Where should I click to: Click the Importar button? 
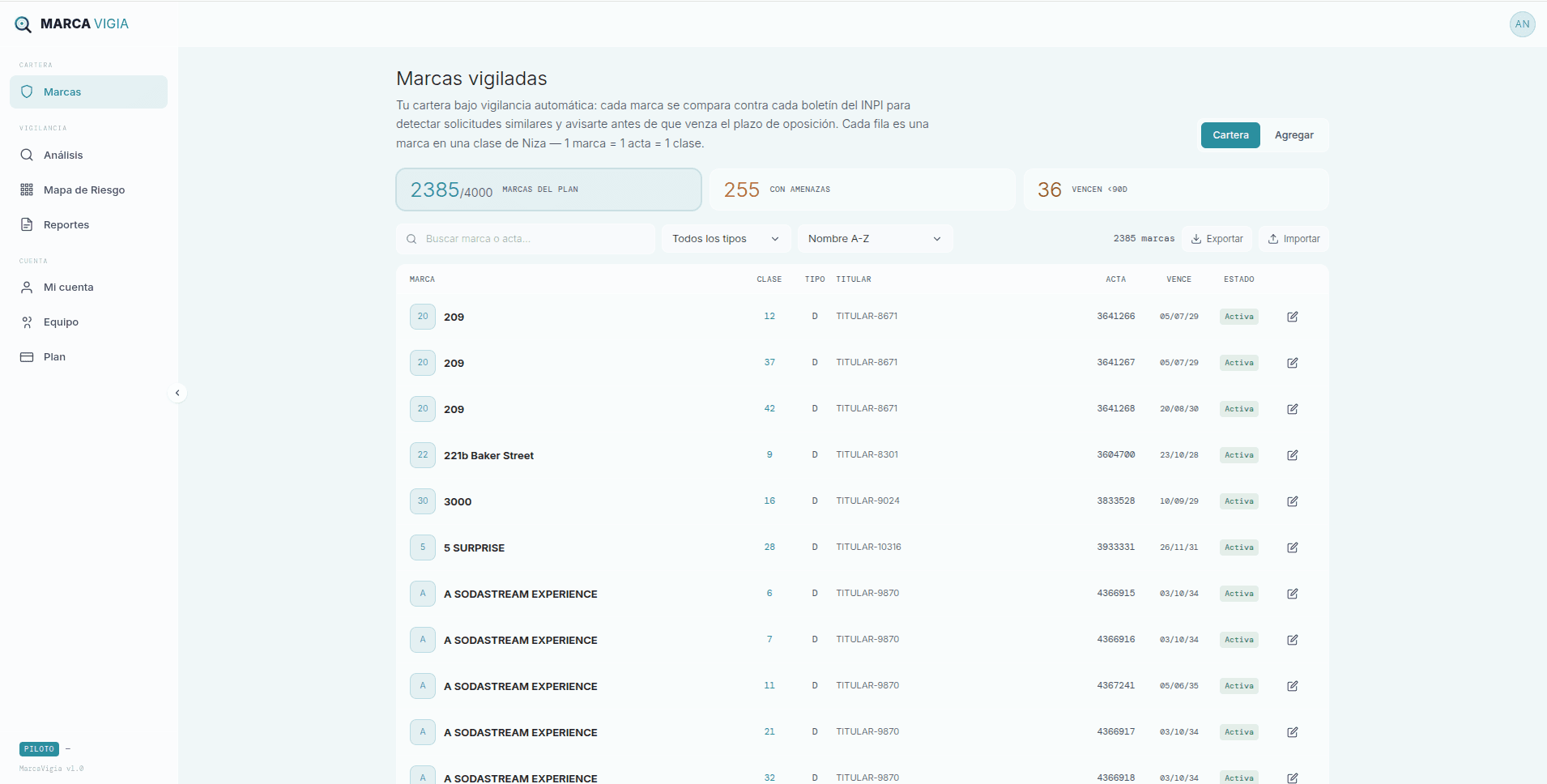click(1293, 239)
